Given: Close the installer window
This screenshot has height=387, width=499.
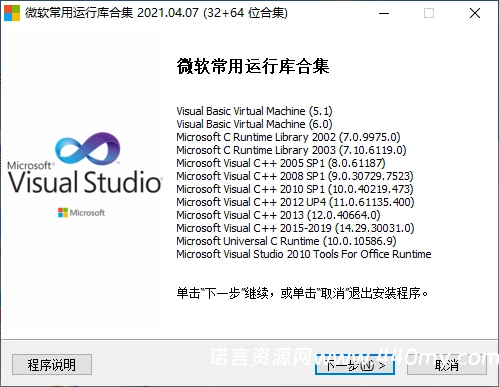Looking at the screenshot, I should (x=475, y=13).
